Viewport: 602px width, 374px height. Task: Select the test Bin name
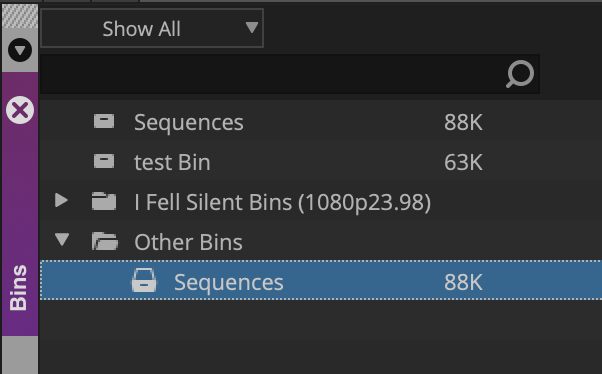172,162
